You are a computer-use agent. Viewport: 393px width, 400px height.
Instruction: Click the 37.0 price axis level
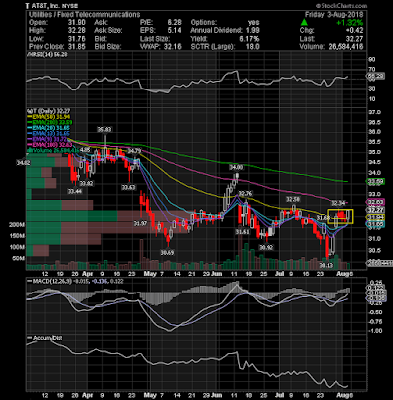tap(373, 112)
